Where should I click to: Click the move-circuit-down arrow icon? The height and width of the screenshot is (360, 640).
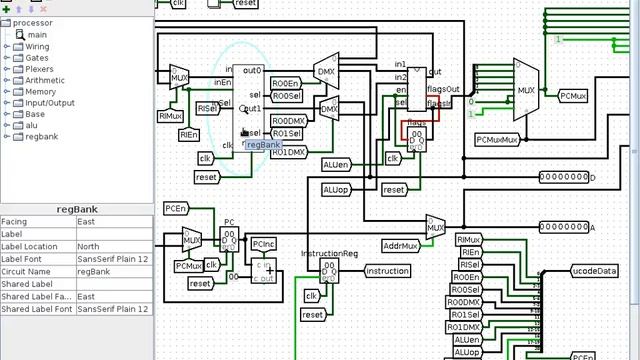click(31, 9)
